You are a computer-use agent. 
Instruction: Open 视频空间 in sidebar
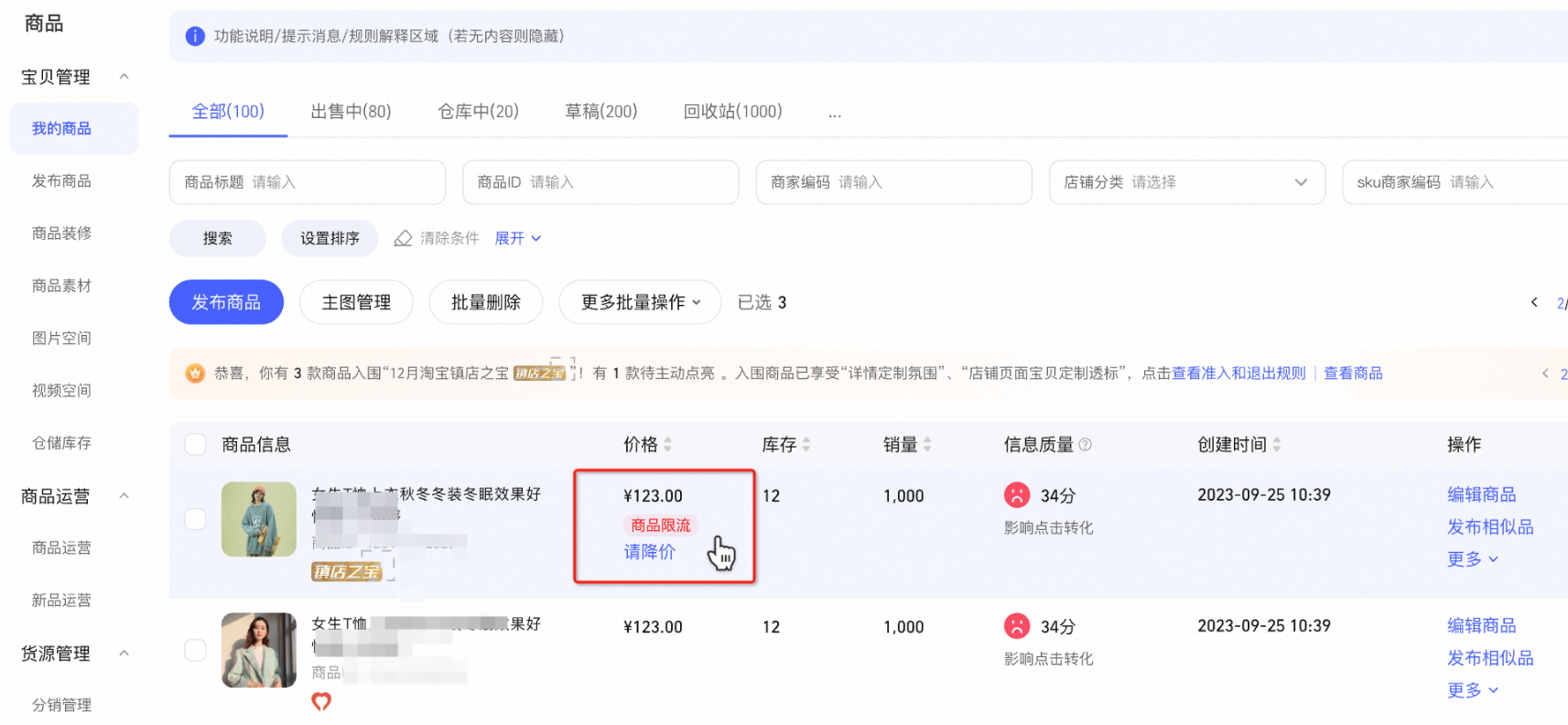click(x=61, y=391)
